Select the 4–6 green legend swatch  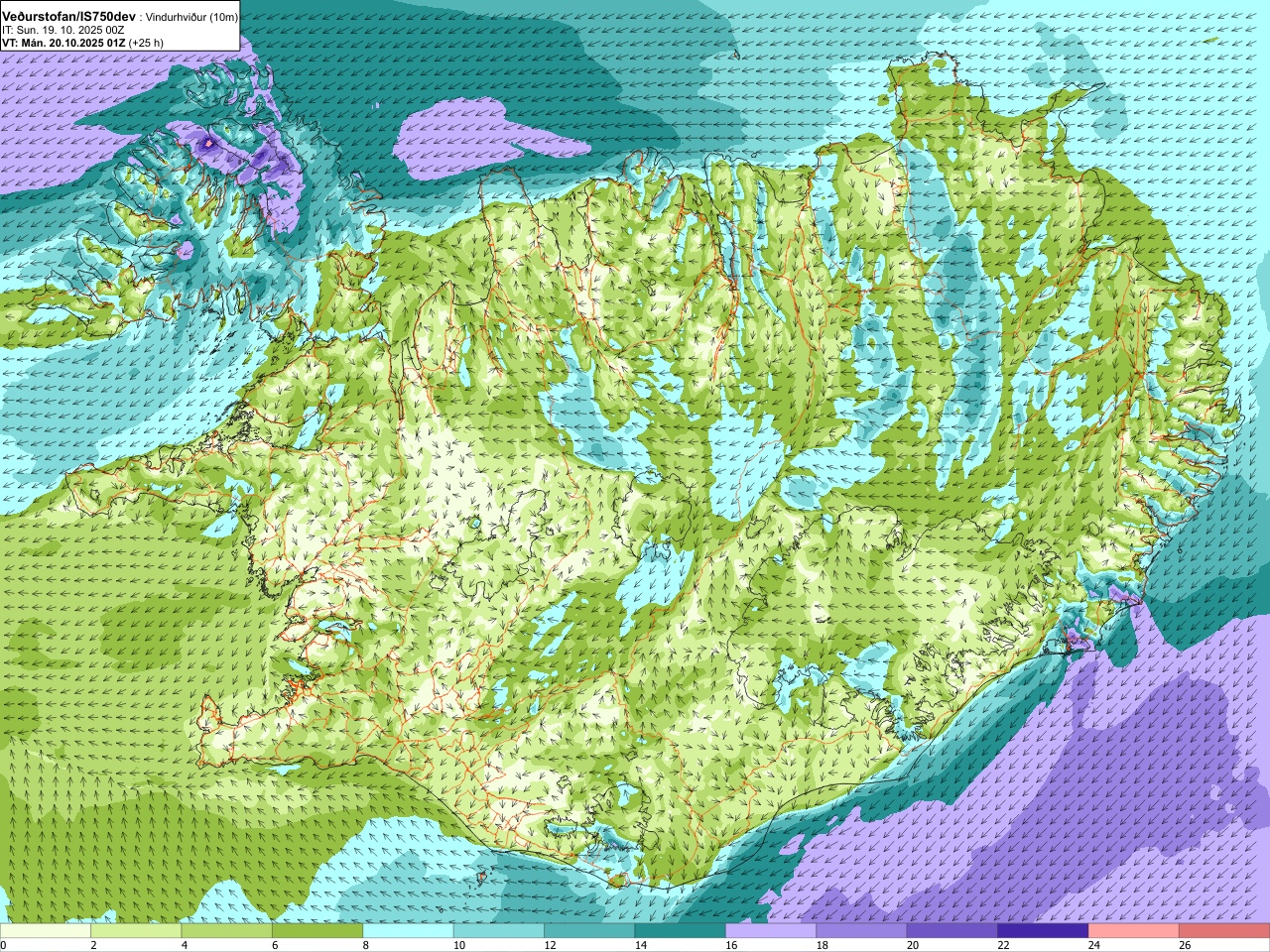(x=227, y=931)
